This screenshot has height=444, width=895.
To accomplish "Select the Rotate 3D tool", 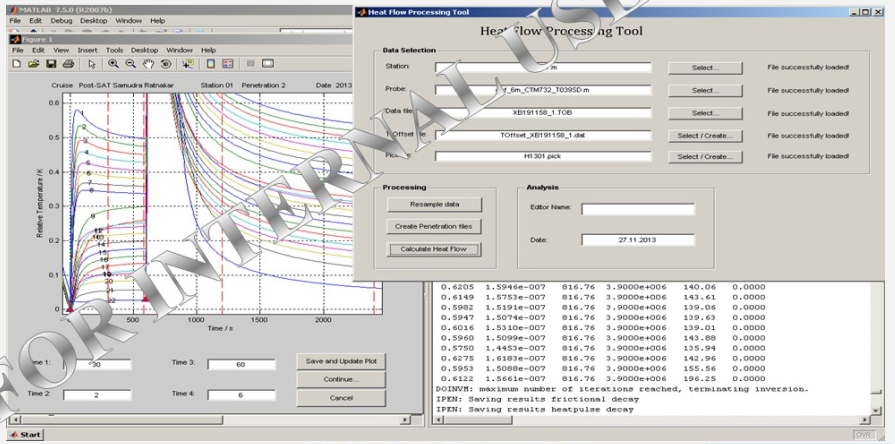I will (164, 64).
